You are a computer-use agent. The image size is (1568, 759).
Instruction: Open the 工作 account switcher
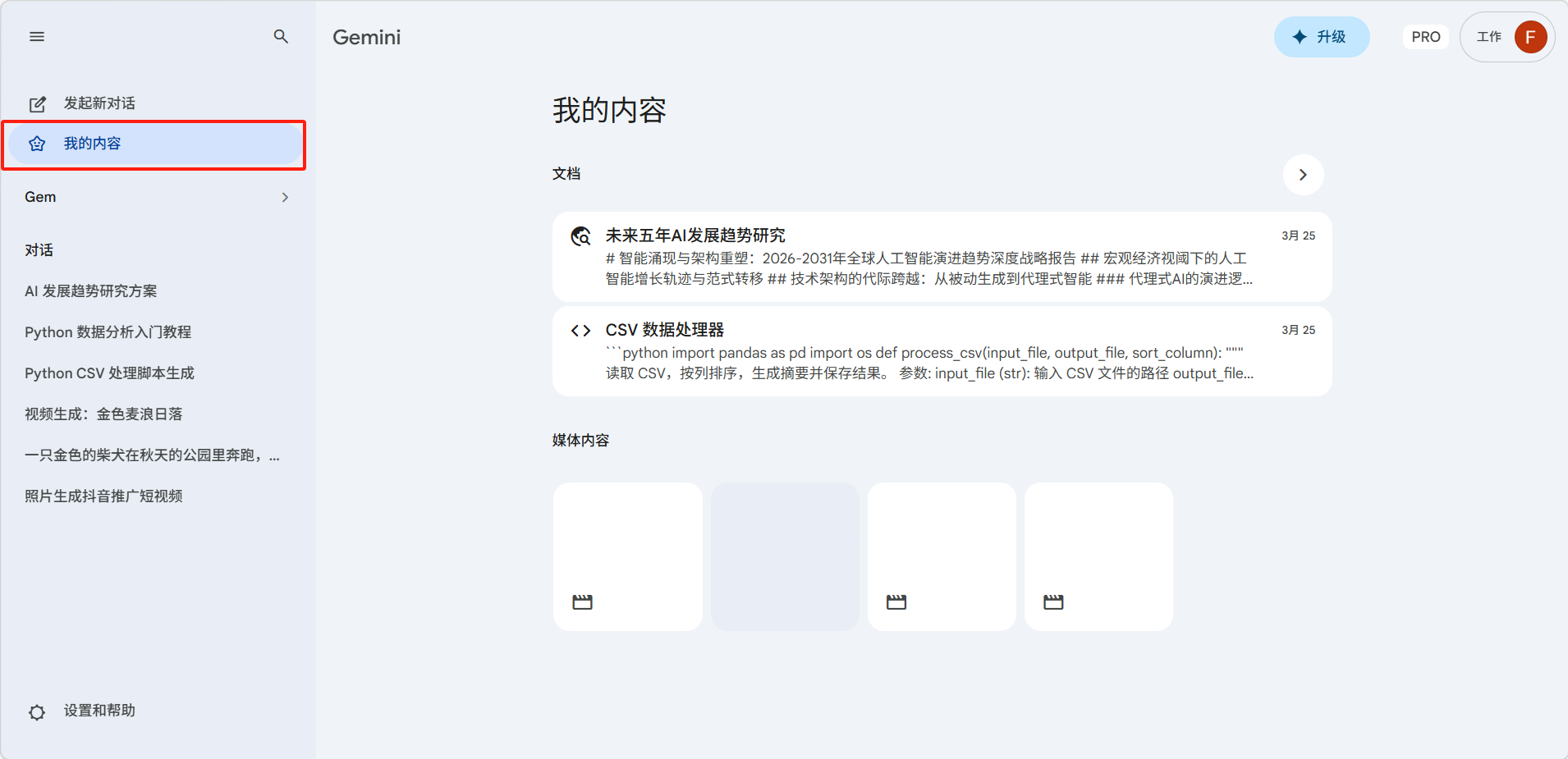tap(1488, 37)
